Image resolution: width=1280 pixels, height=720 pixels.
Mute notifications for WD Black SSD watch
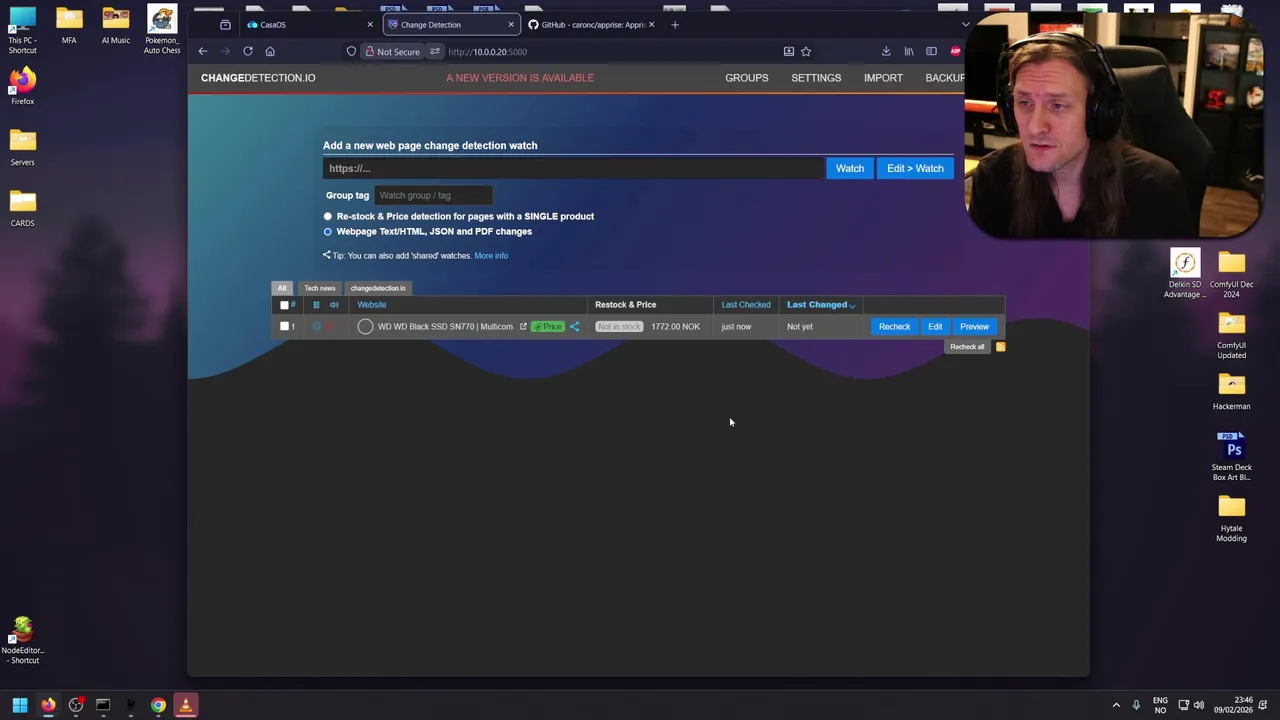click(329, 327)
